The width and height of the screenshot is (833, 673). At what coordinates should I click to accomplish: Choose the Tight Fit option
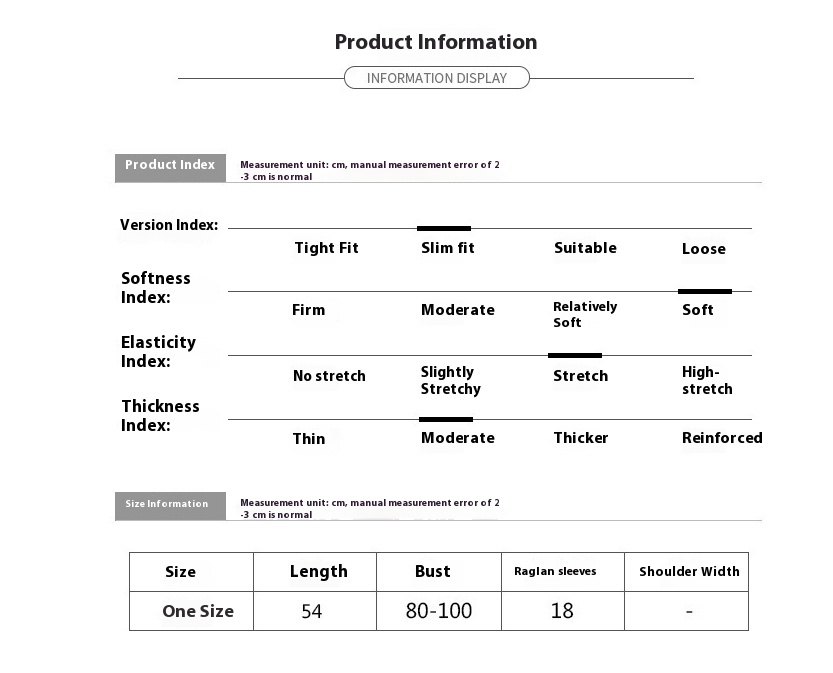pos(327,248)
